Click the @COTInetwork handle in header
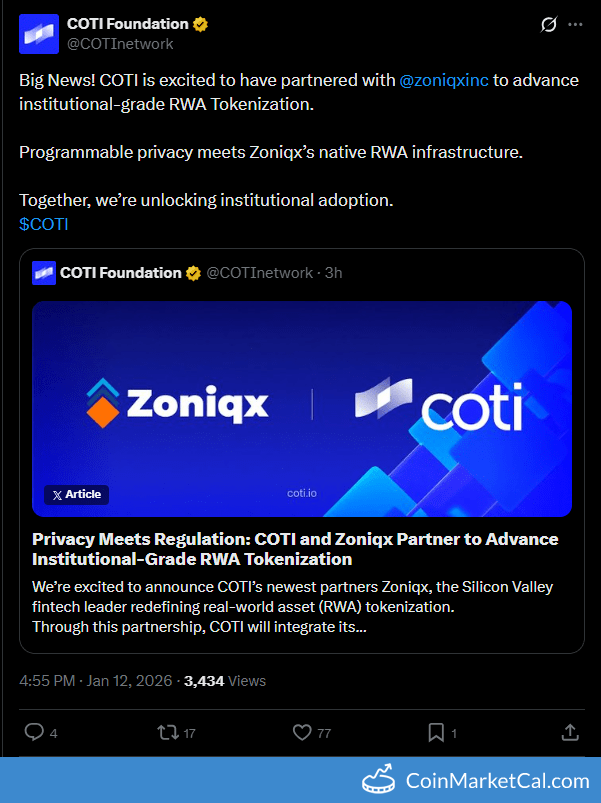This screenshot has width=601, height=803. (x=120, y=44)
